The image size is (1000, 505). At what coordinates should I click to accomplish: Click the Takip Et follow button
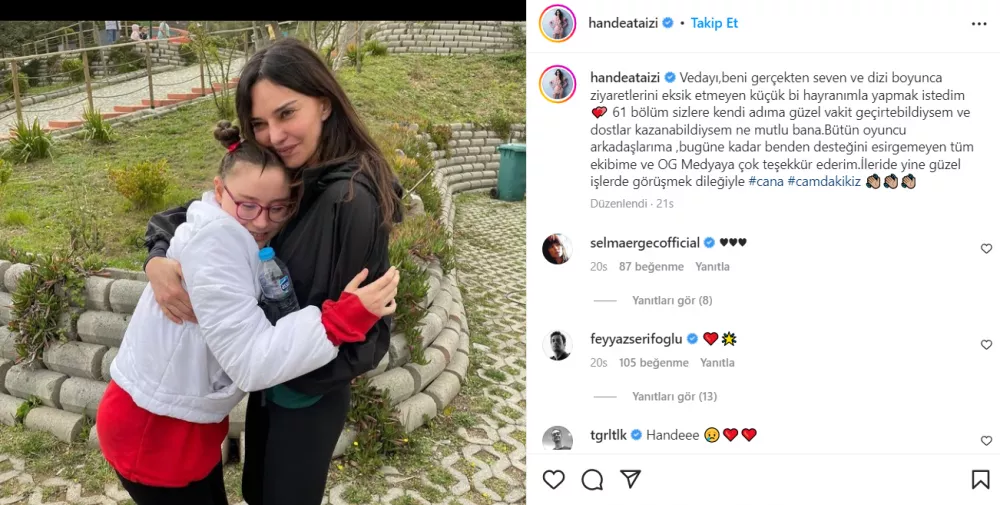(714, 23)
